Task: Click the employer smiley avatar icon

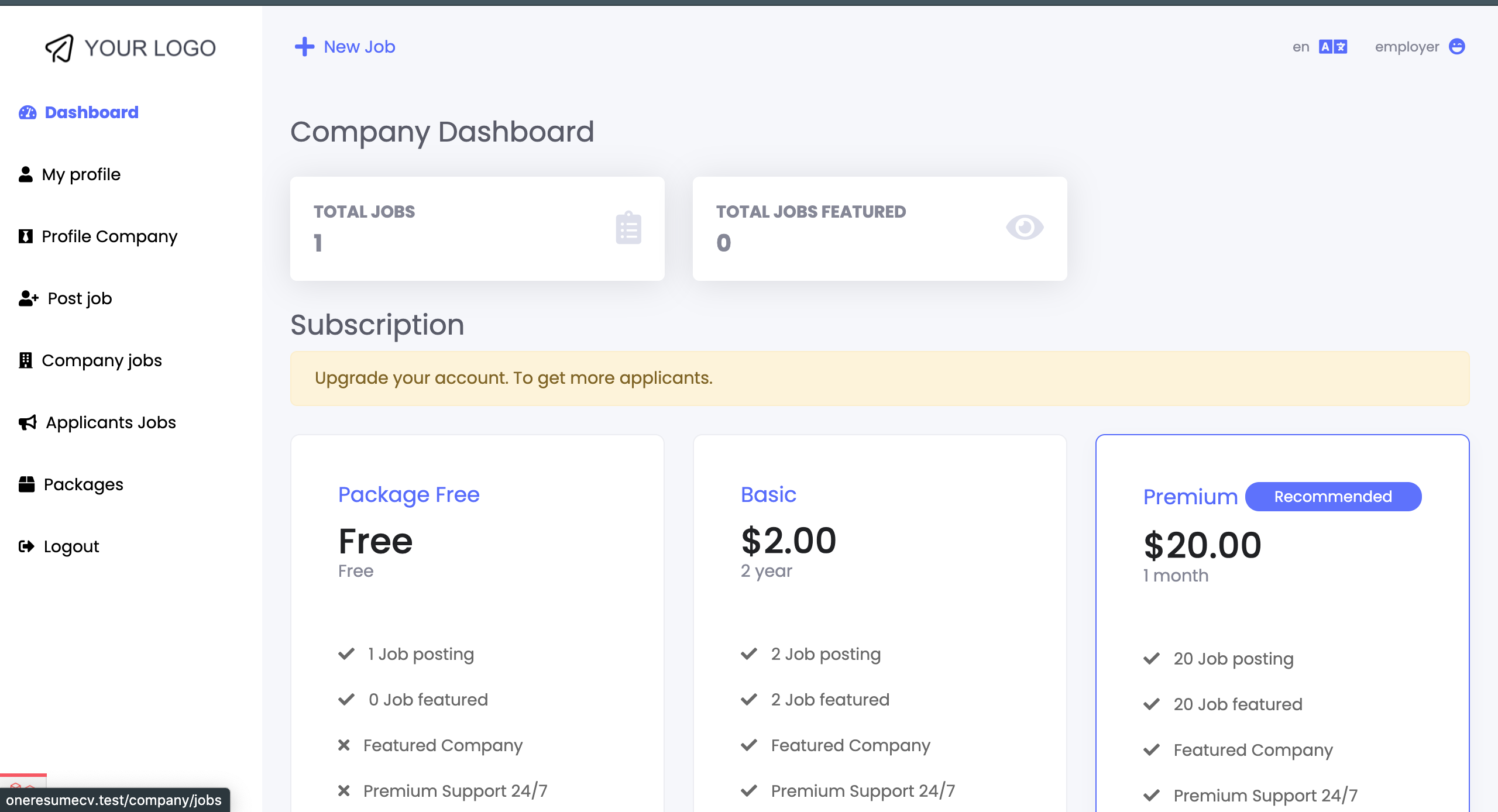Action: [1456, 47]
